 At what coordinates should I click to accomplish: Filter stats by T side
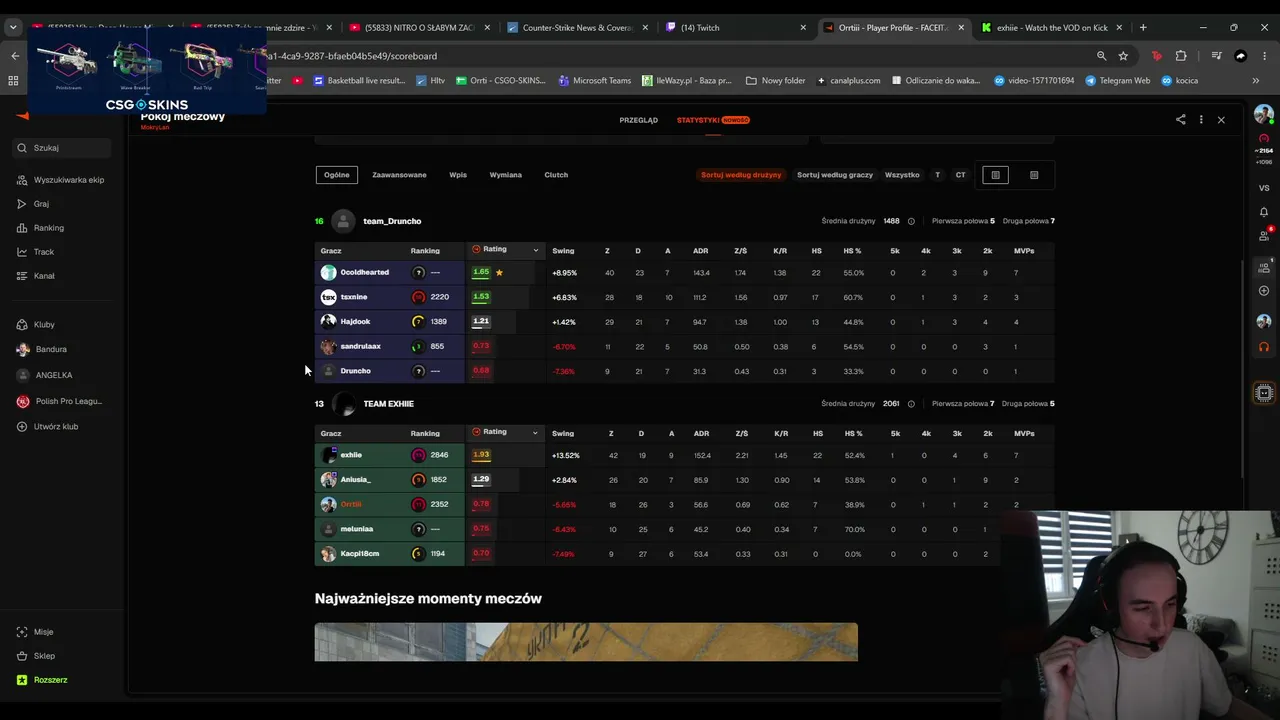(937, 175)
